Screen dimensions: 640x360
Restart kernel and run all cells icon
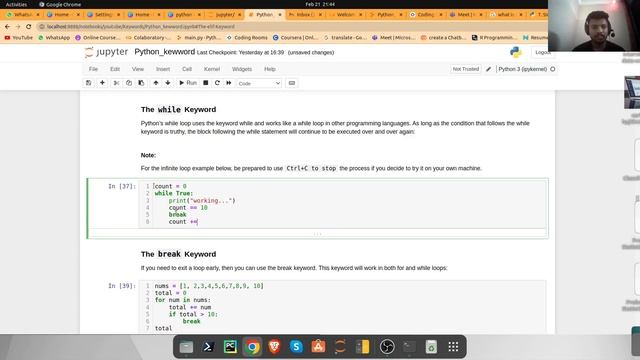point(229,83)
